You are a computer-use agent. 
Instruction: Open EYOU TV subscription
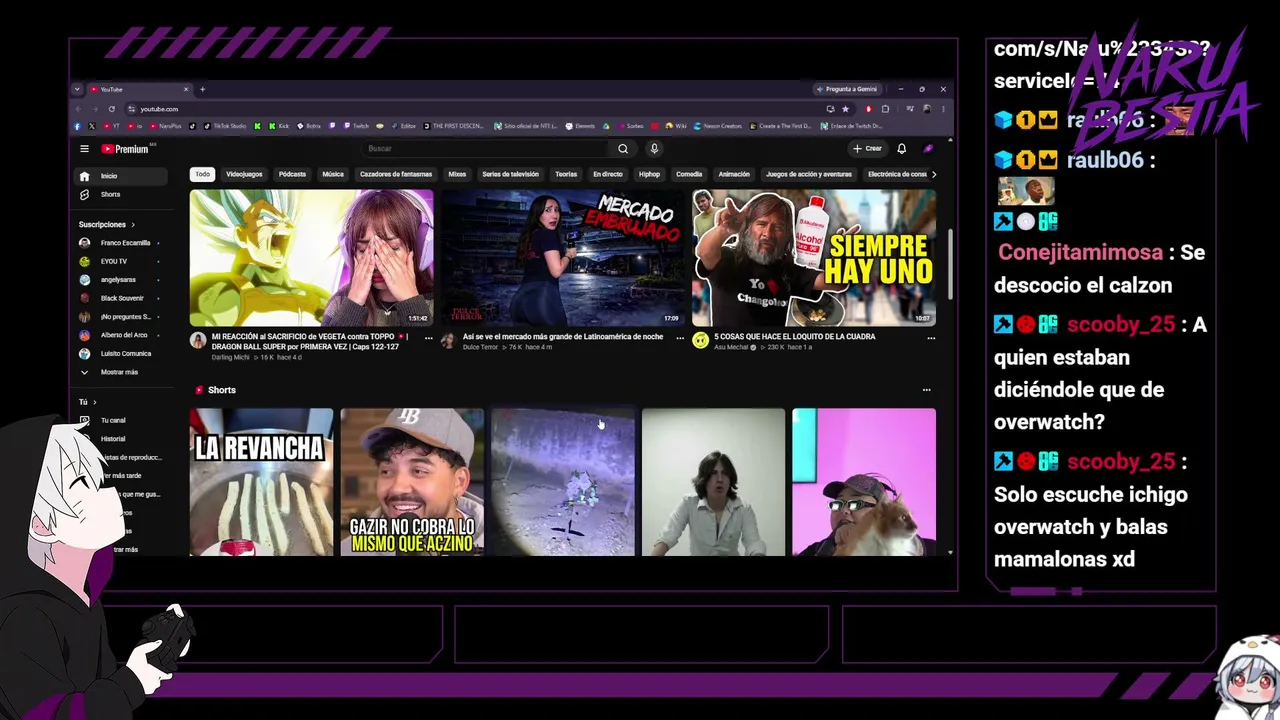pyautogui.click(x=121, y=261)
